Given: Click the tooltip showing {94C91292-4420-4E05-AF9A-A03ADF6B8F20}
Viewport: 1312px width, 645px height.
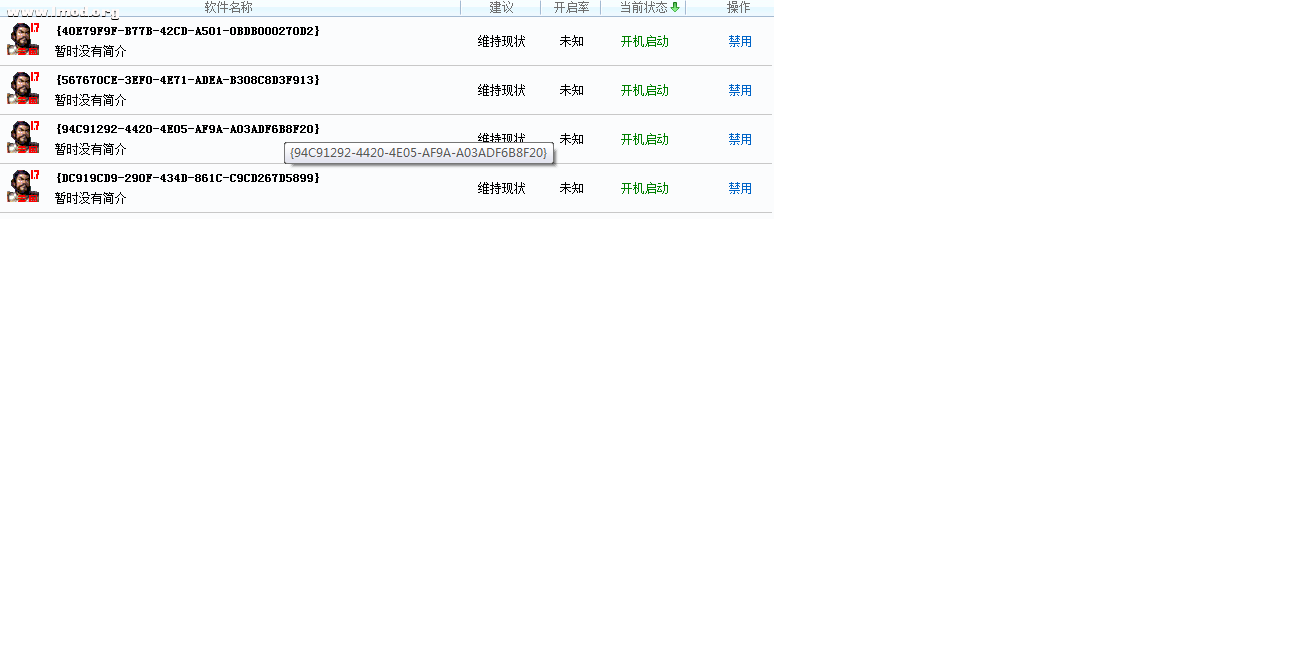Looking at the screenshot, I should click(419, 153).
